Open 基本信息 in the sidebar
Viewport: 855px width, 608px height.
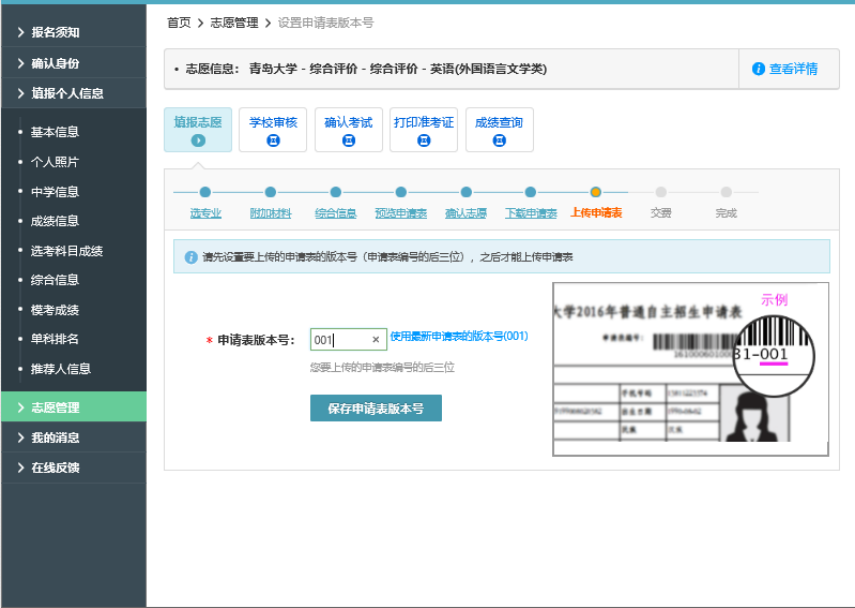tap(55, 131)
